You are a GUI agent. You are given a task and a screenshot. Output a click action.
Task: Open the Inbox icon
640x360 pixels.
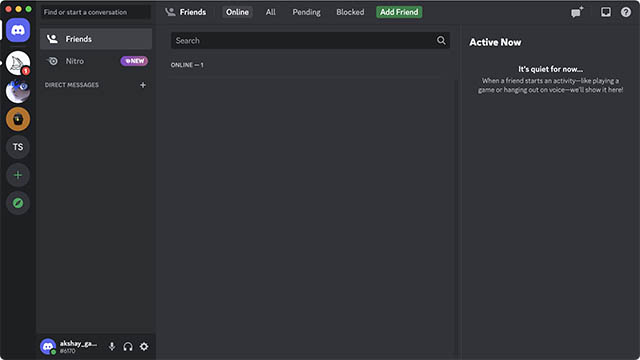point(606,12)
